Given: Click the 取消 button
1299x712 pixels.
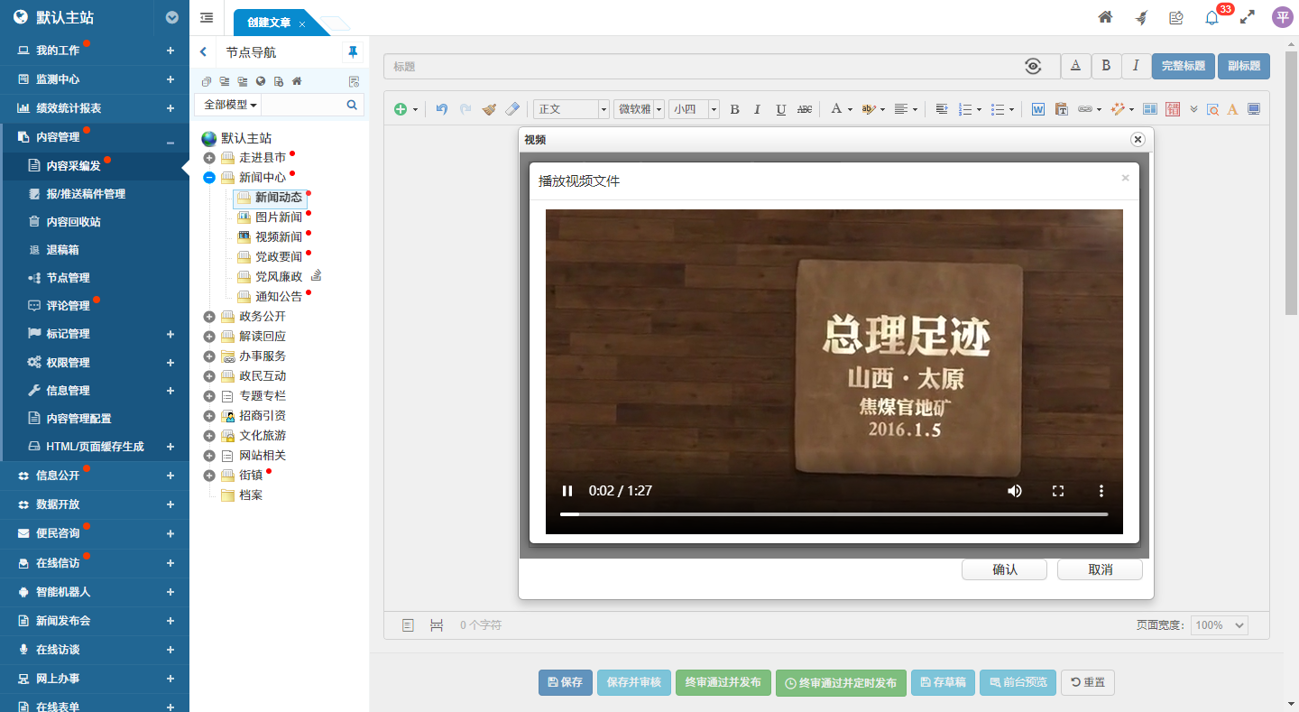Looking at the screenshot, I should click(x=1100, y=569).
